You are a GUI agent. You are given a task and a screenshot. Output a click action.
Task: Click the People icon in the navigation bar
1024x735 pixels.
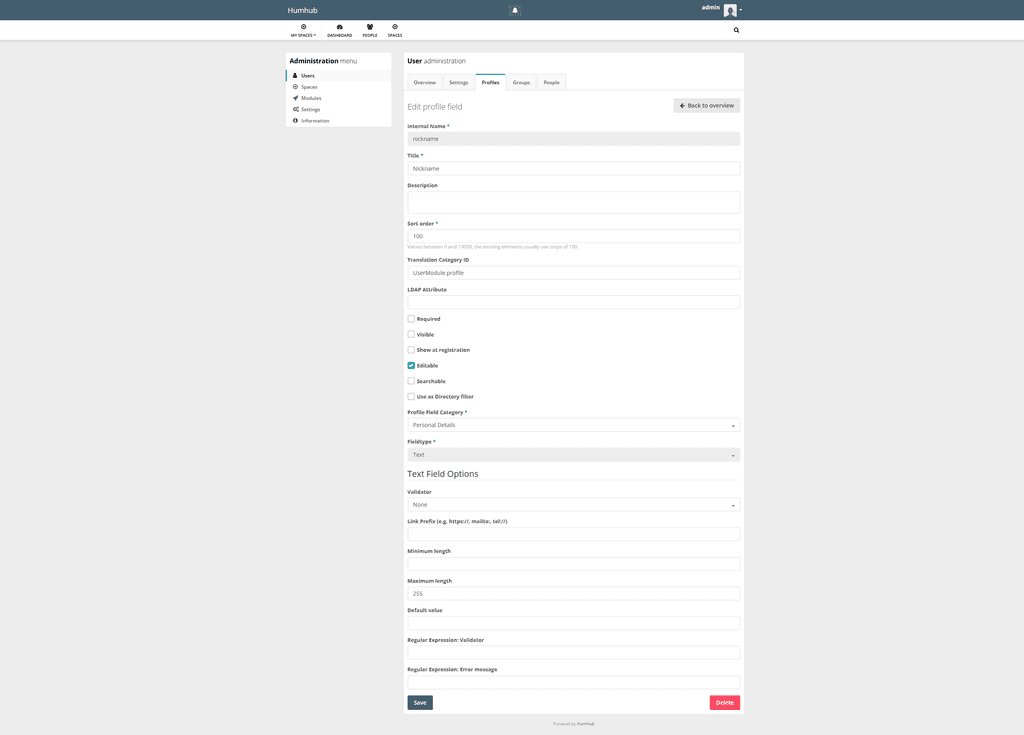point(369,30)
